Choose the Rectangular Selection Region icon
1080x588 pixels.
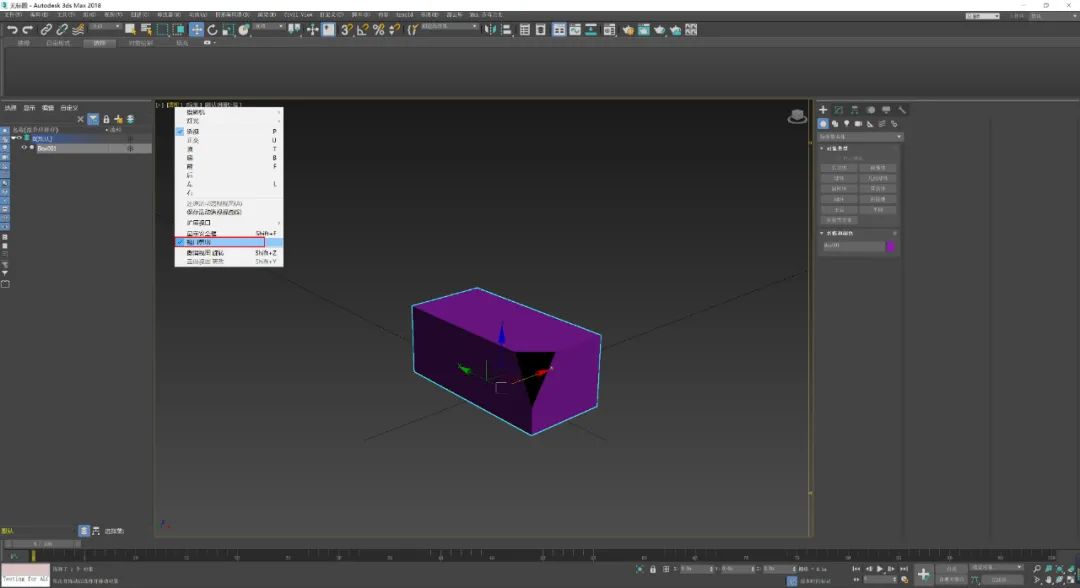[163, 30]
